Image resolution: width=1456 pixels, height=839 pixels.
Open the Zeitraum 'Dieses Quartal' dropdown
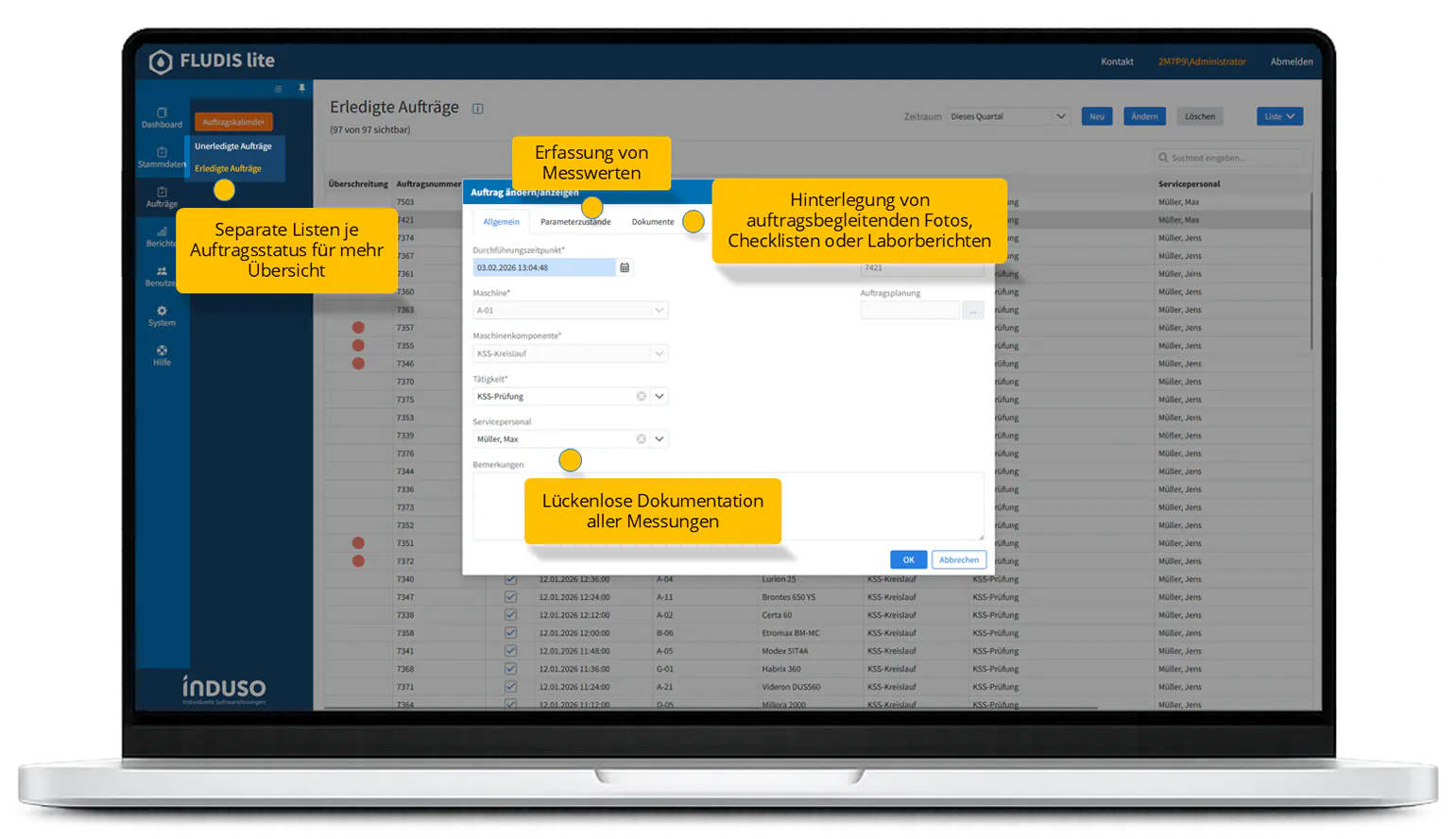pyautogui.click(x=1008, y=117)
